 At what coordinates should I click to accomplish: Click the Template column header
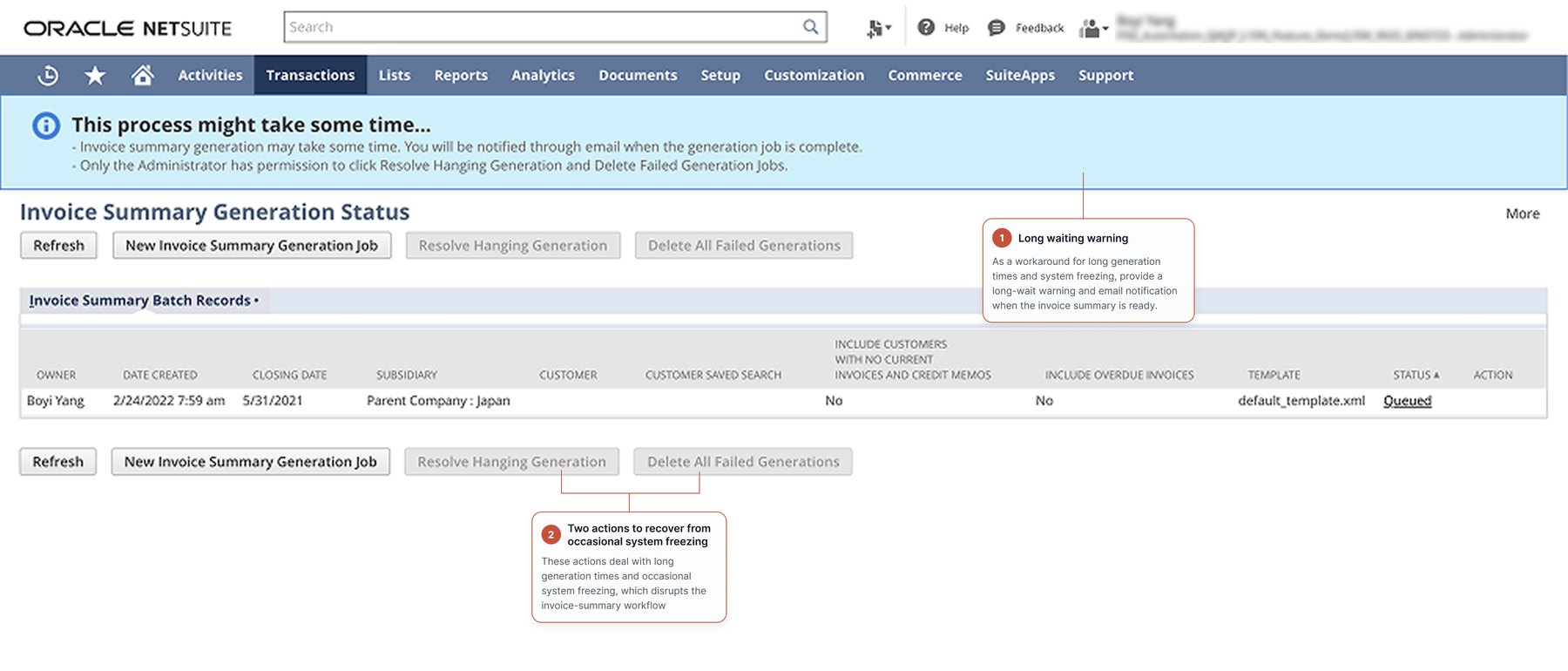tap(1274, 375)
